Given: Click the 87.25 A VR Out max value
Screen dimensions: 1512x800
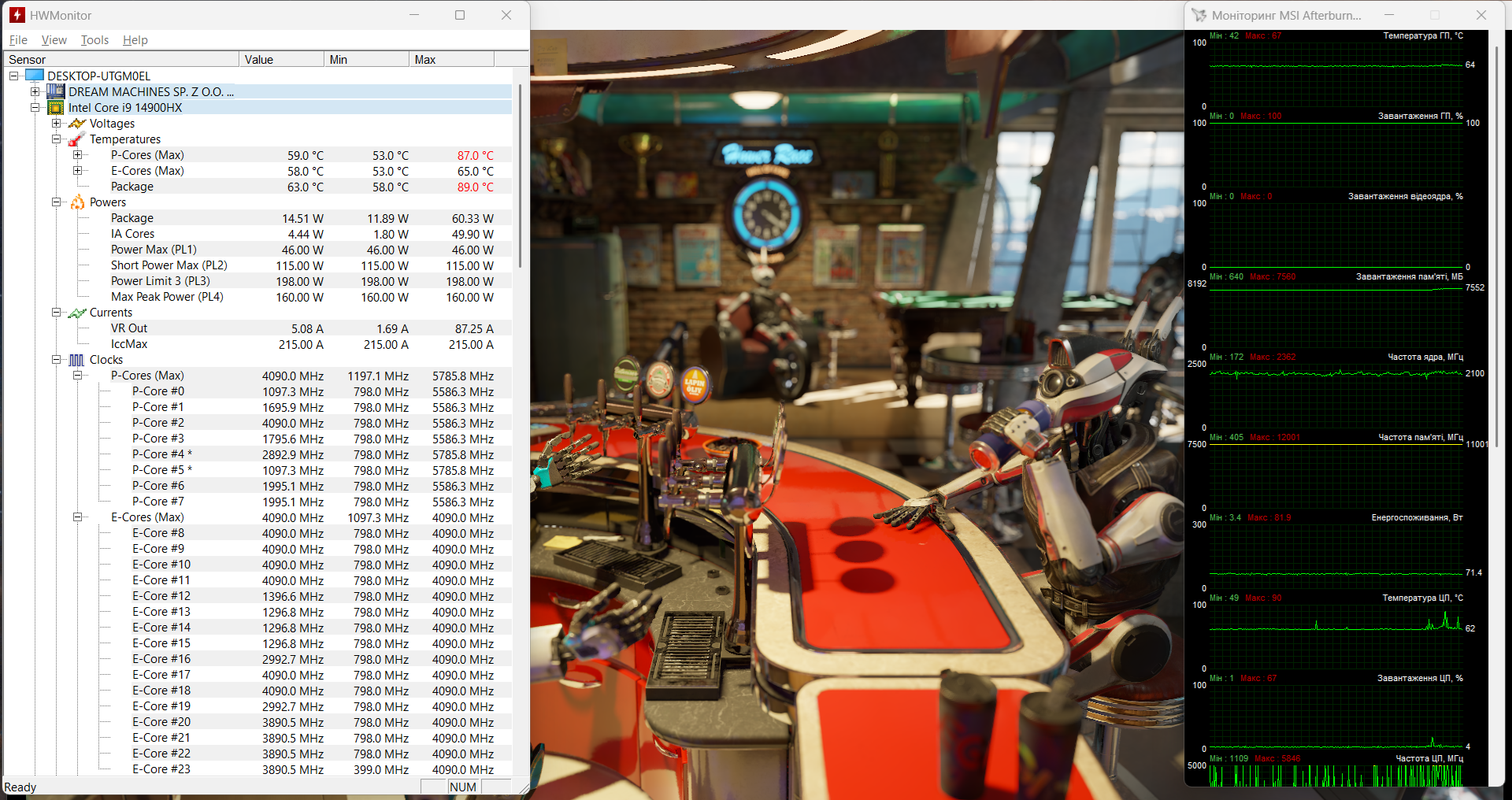Looking at the screenshot, I should [x=474, y=328].
